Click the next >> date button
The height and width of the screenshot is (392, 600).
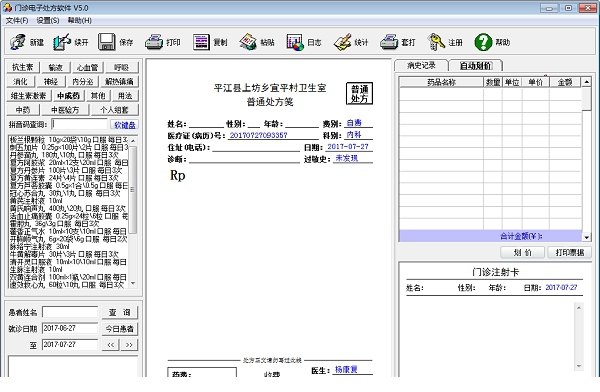pos(129,345)
